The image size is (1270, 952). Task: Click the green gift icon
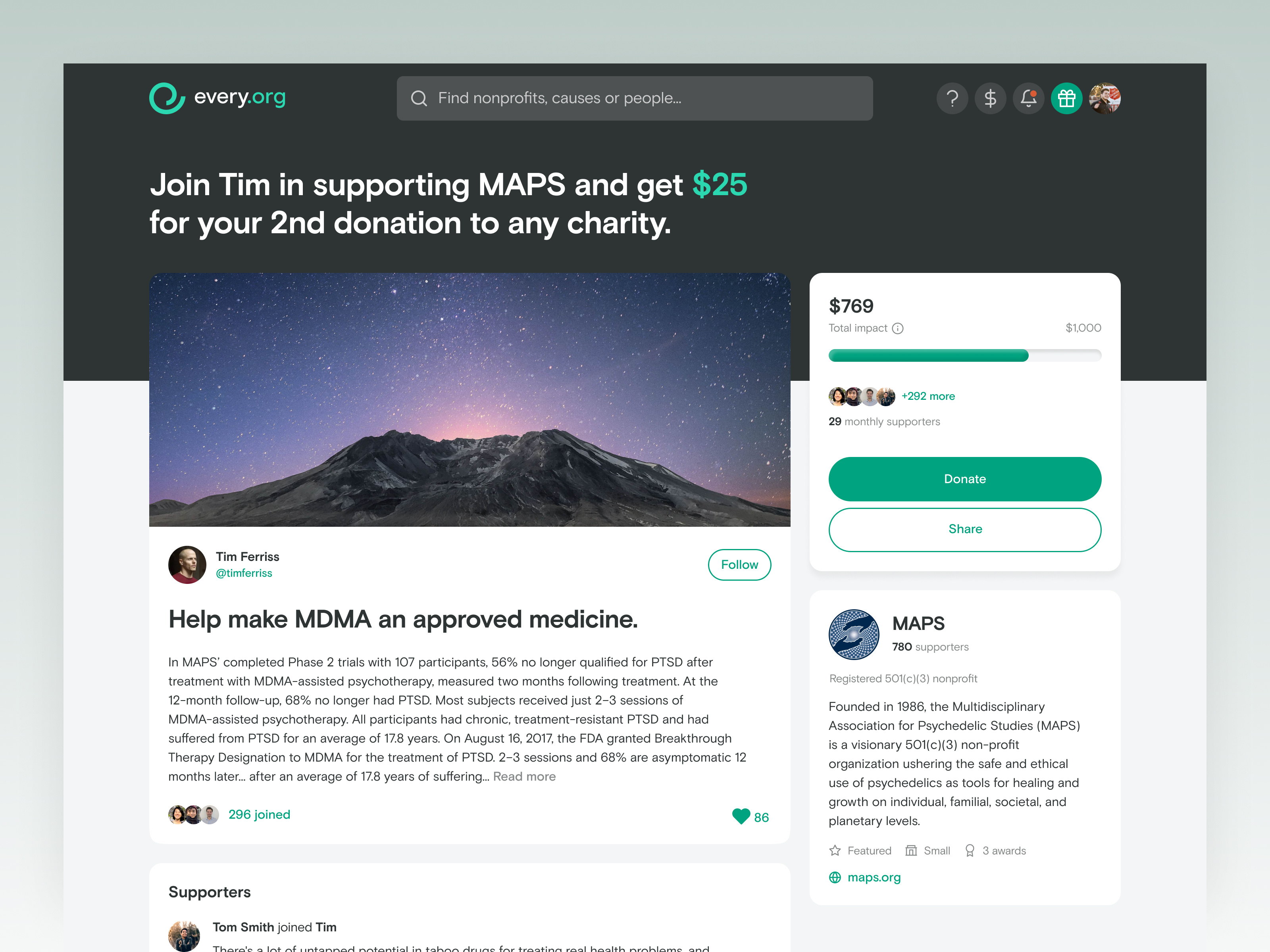[1067, 98]
